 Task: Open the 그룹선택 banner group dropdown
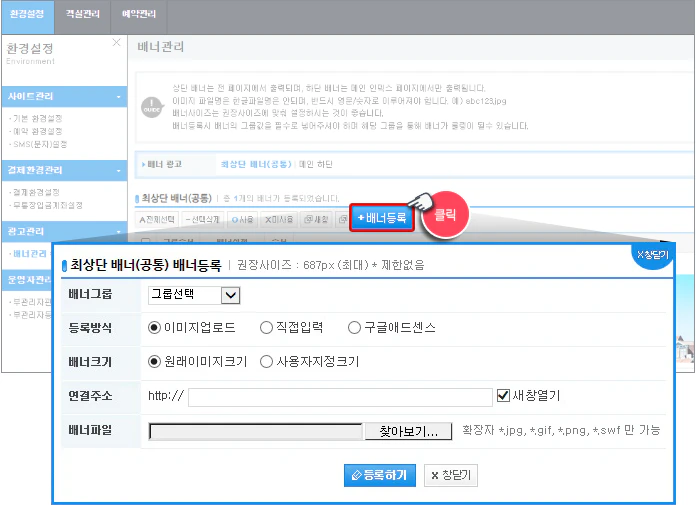pos(194,295)
